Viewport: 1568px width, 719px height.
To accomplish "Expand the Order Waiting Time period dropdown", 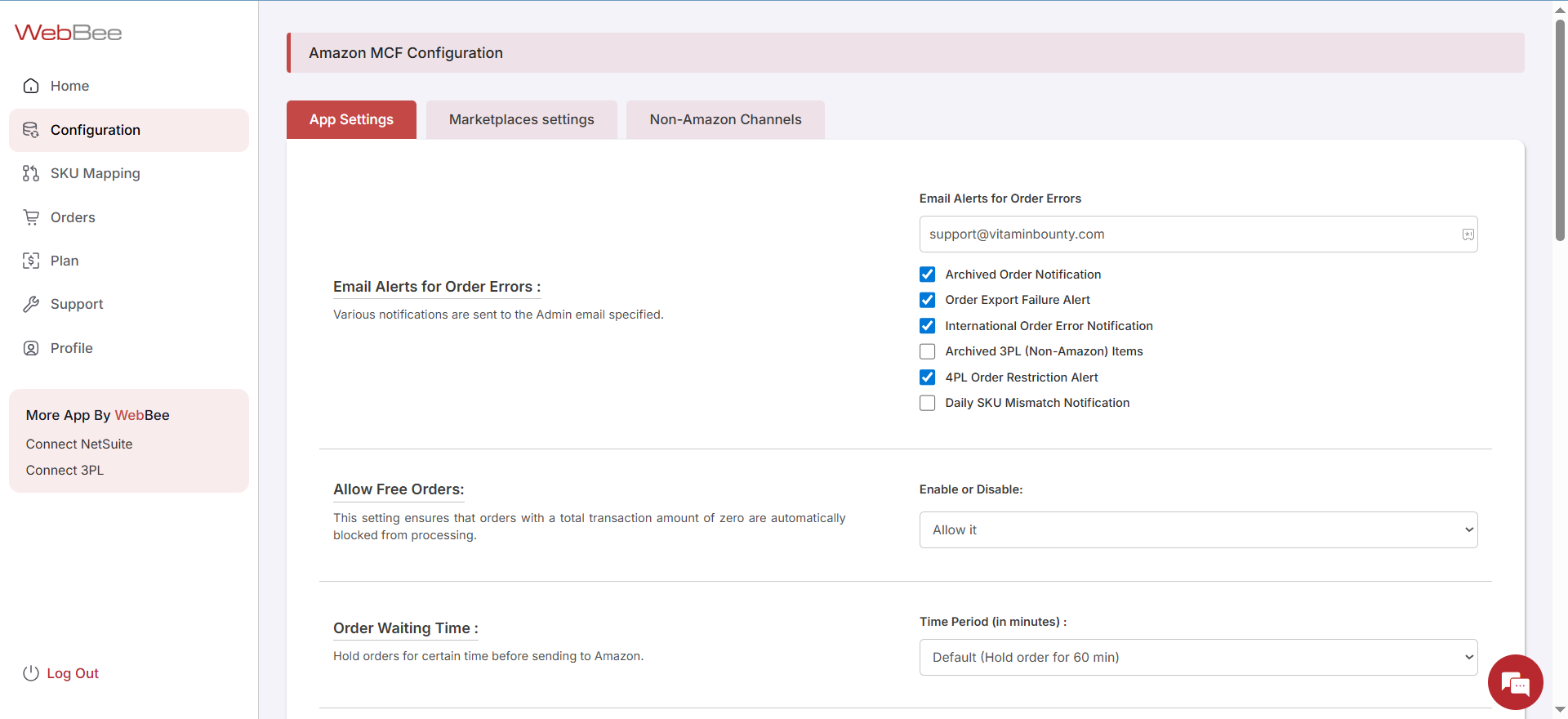I will click(x=1198, y=657).
